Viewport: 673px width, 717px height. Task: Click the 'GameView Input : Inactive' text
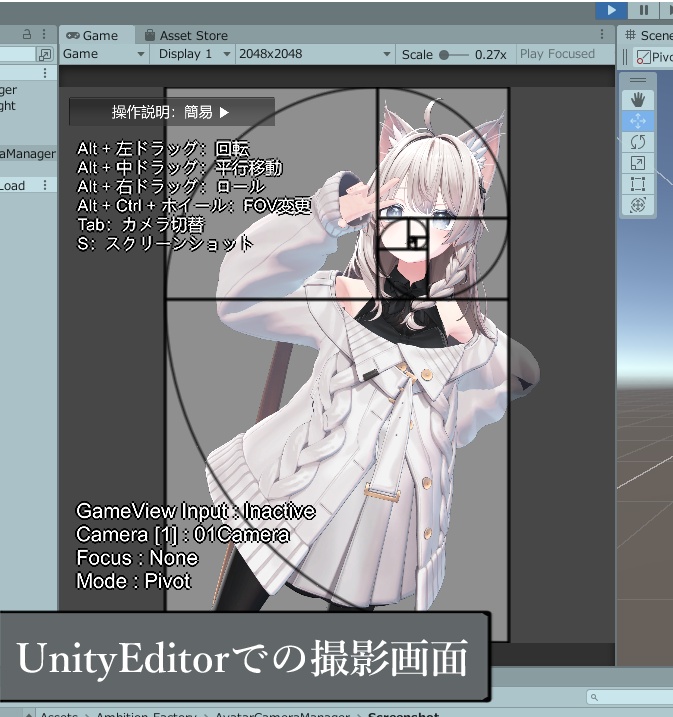coord(196,511)
